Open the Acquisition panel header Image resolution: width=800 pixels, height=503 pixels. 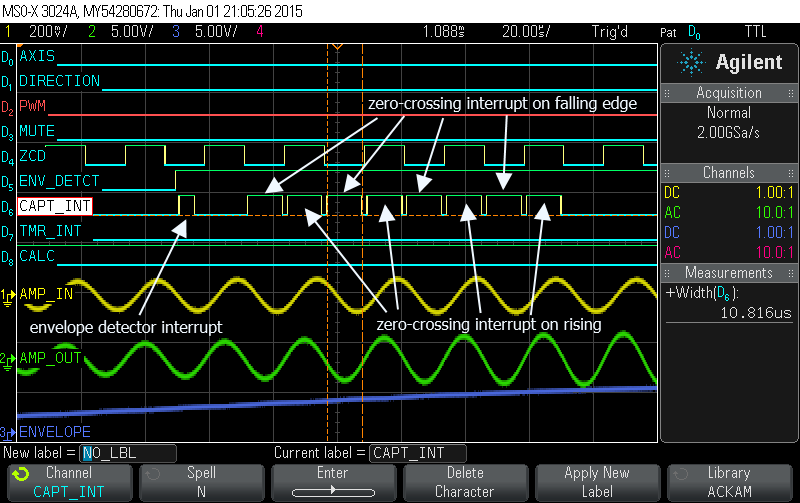click(728, 92)
